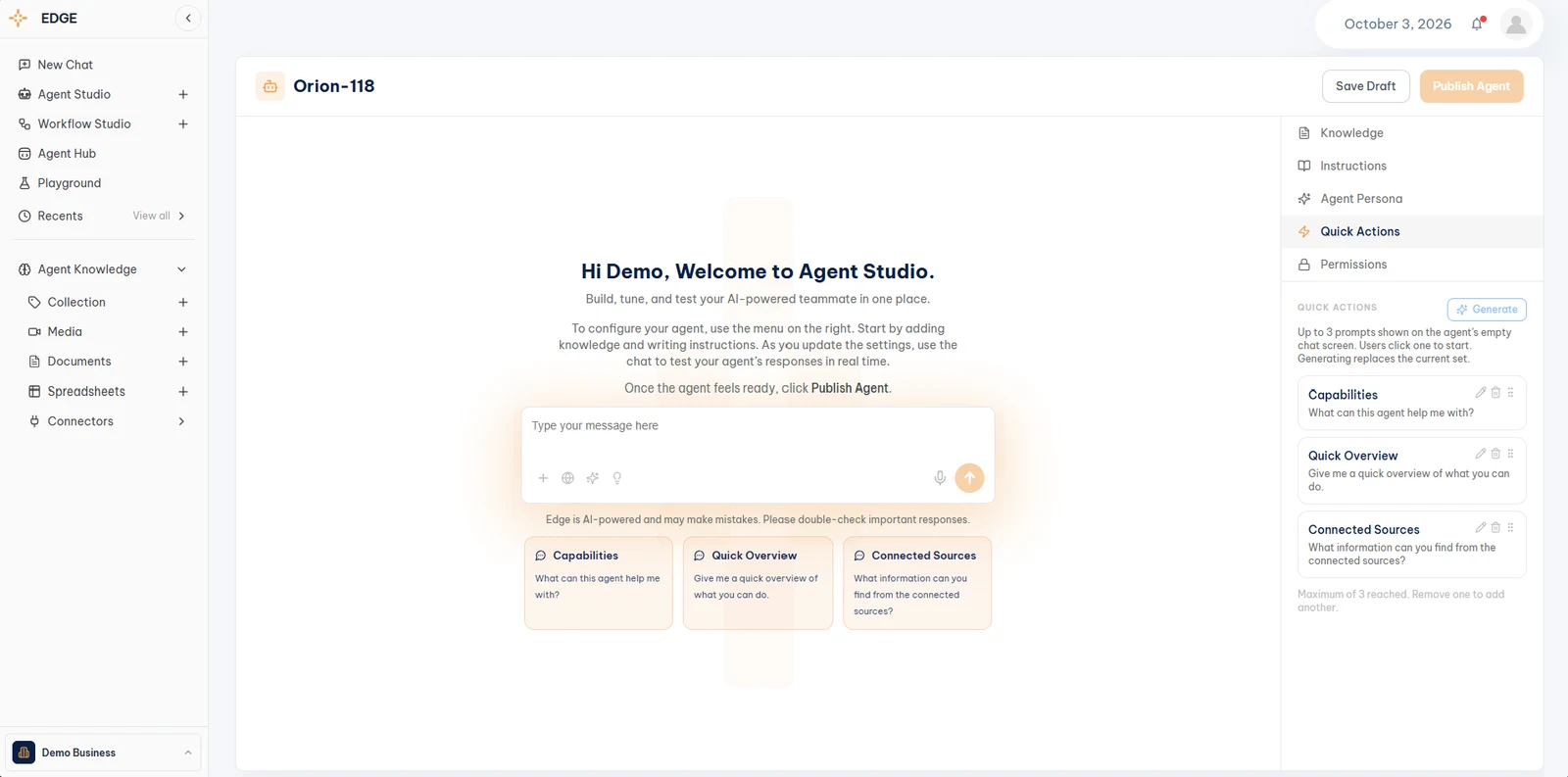Viewport: 1568px width, 777px height.
Task: Click the Capabilities suggestion card in chat
Action: (599, 583)
